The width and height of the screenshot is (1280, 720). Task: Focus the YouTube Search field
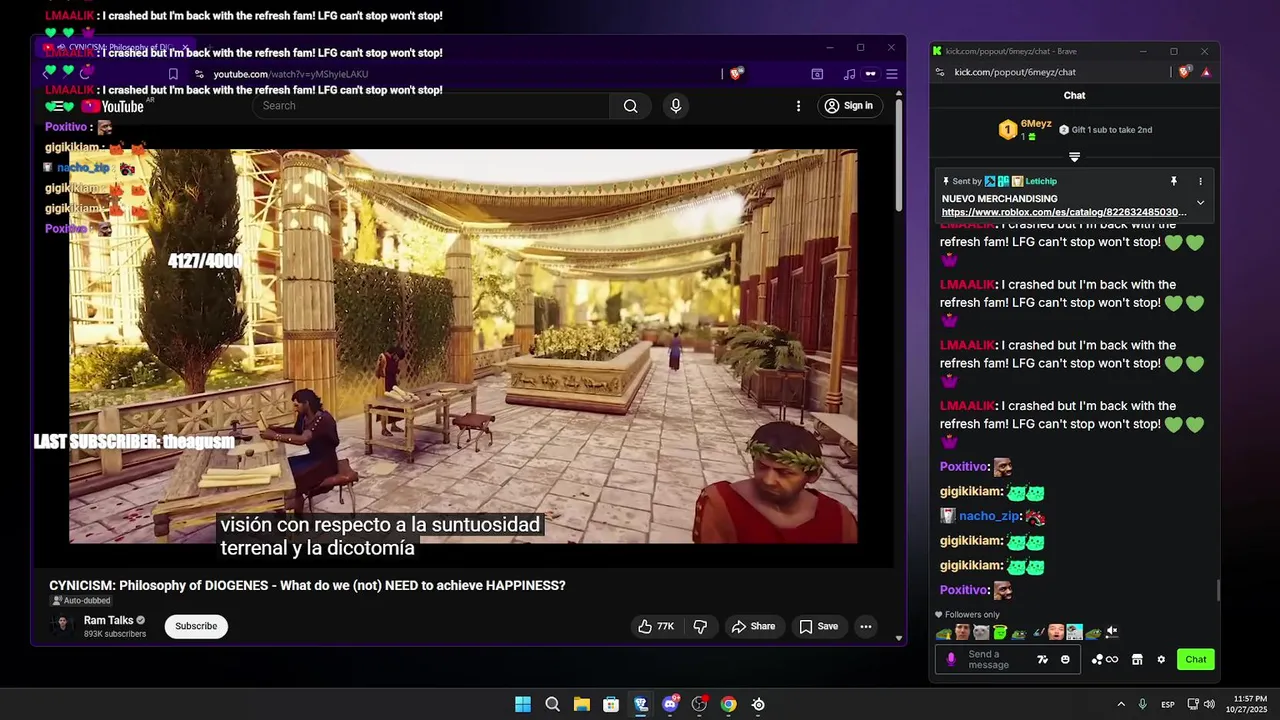pos(431,106)
